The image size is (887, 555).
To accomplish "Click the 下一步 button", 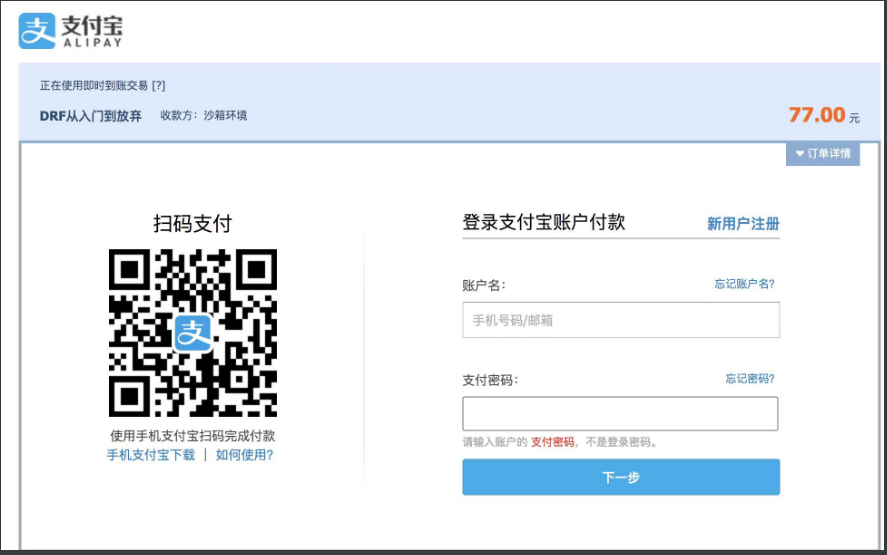I will (x=621, y=477).
